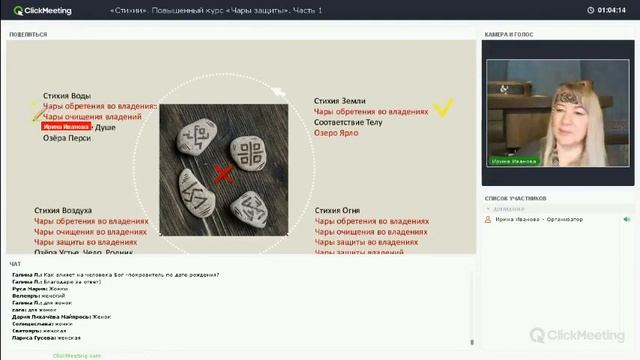Click Галина Л. chat question about Бог-покровитель
This screenshot has width=640, height=360.
click(116, 275)
